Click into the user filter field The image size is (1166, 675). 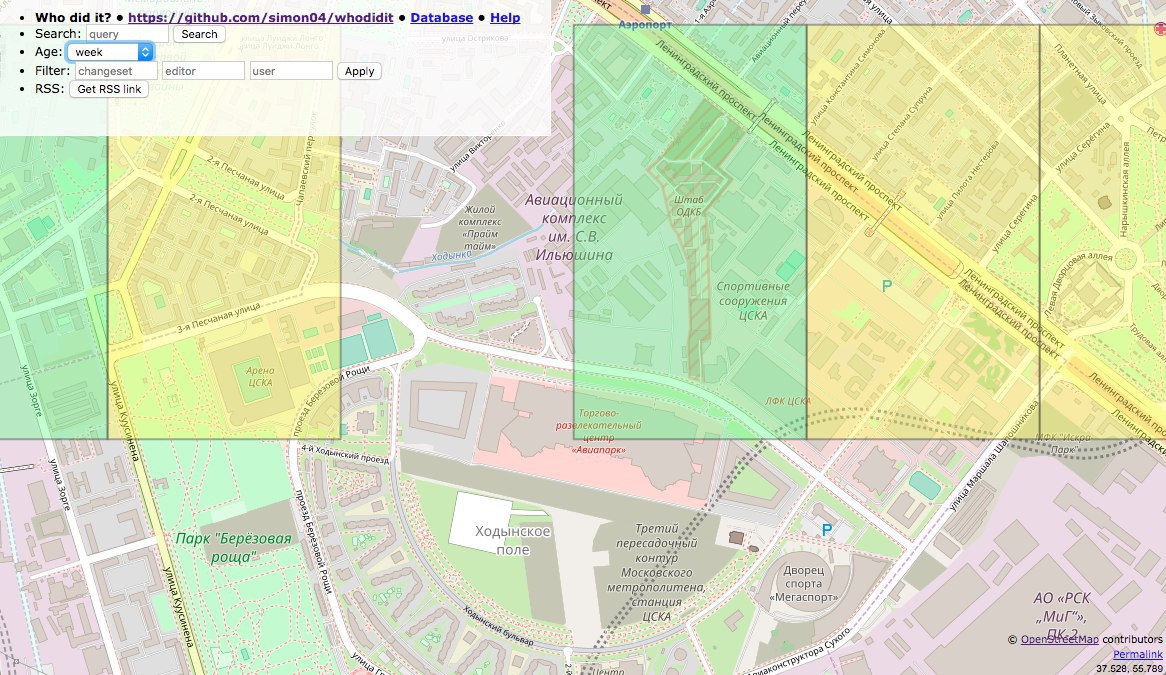(291, 71)
